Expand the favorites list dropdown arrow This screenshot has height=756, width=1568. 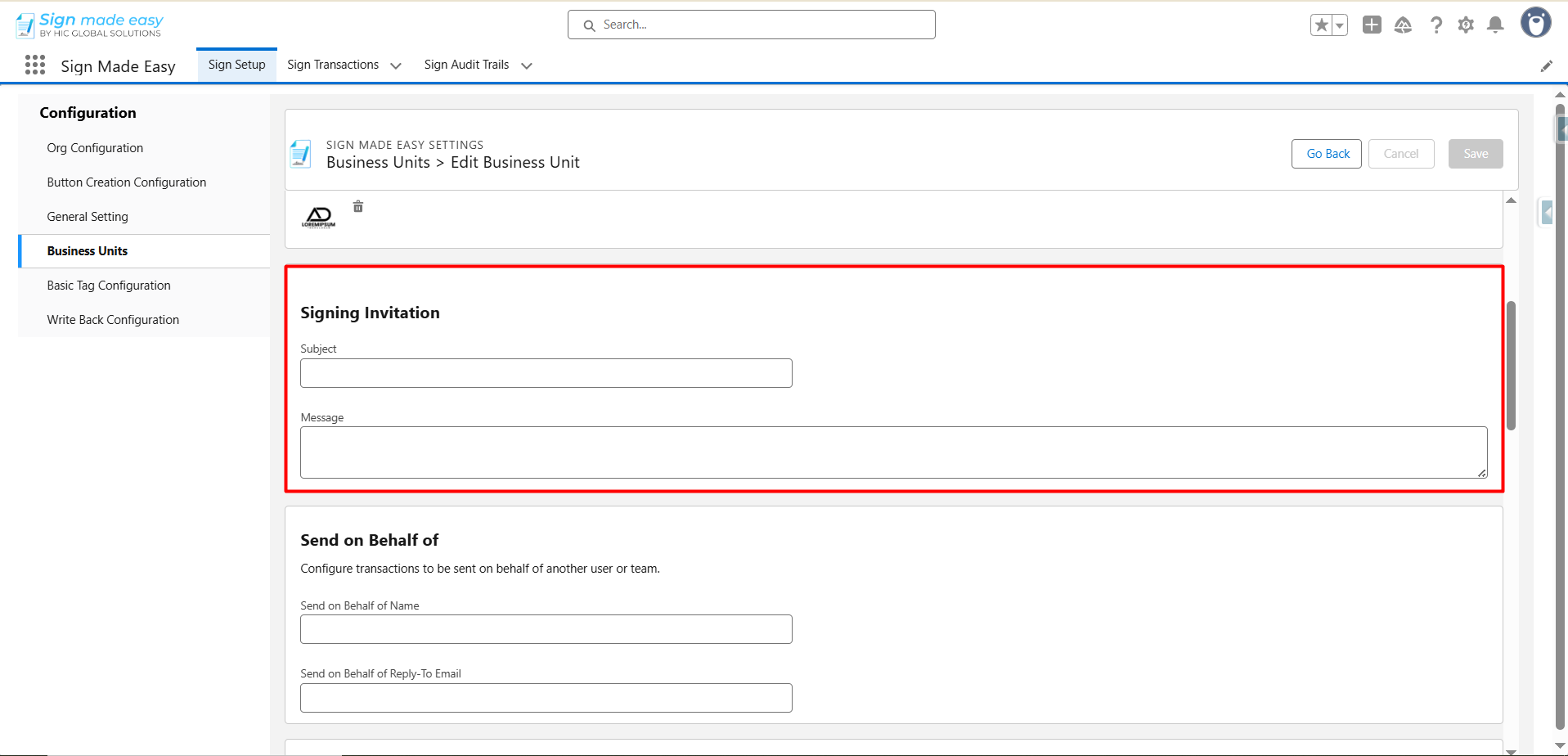[x=1340, y=25]
